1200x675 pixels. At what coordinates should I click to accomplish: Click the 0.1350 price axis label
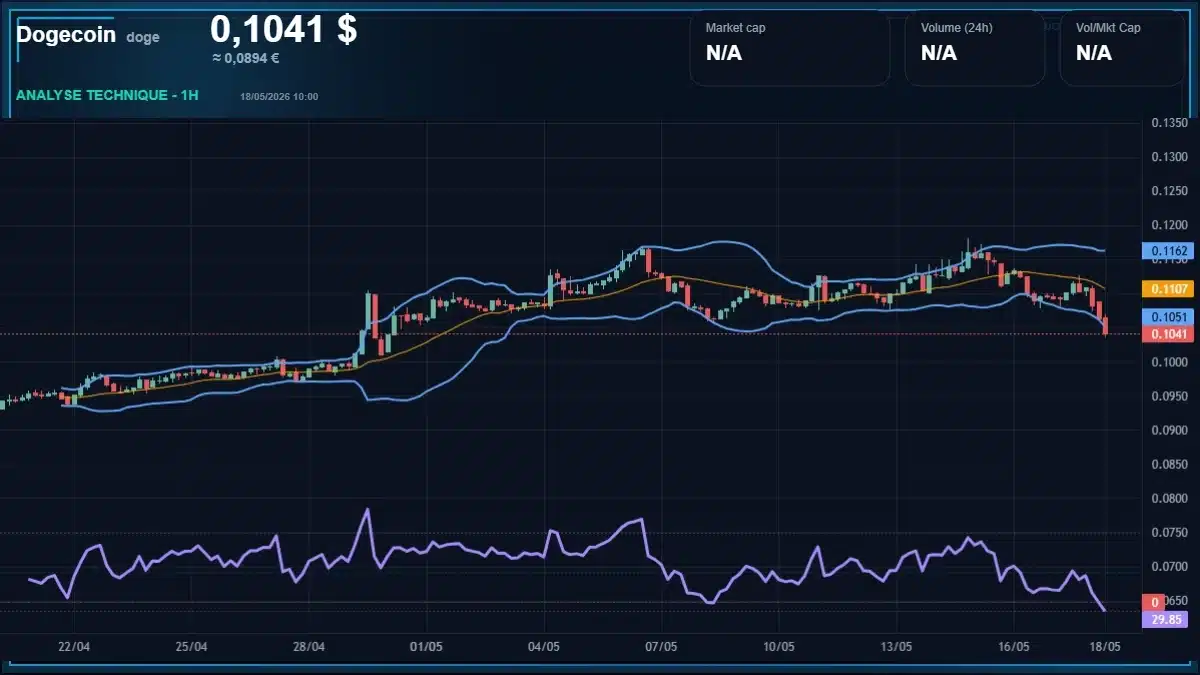pyautogui.click(x=1169, y=123)
